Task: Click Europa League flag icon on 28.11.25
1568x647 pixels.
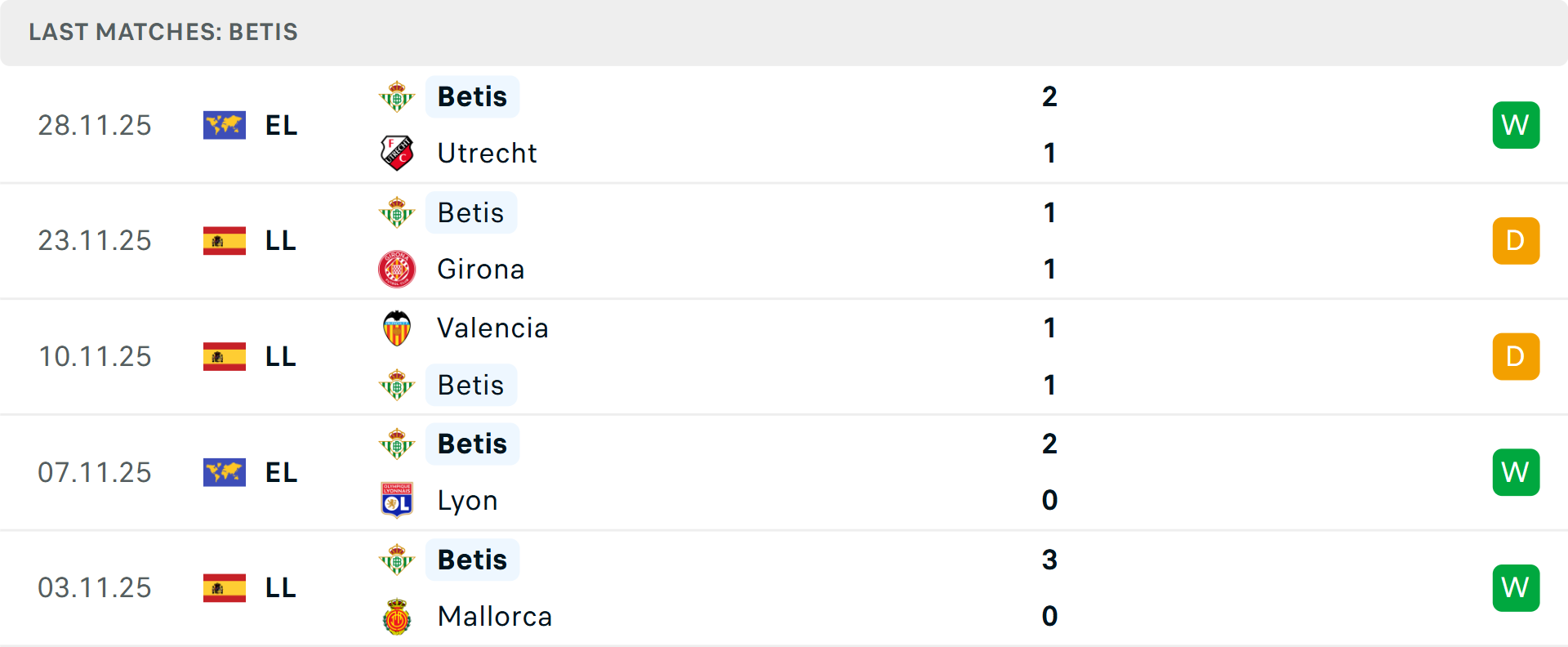Action: pyautogui.click(x=225, y=125)
